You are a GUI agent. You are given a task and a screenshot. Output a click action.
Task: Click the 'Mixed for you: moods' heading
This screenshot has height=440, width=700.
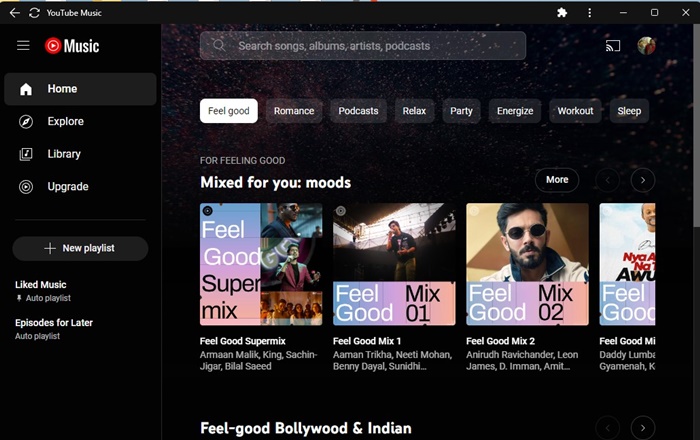point(275,183)
